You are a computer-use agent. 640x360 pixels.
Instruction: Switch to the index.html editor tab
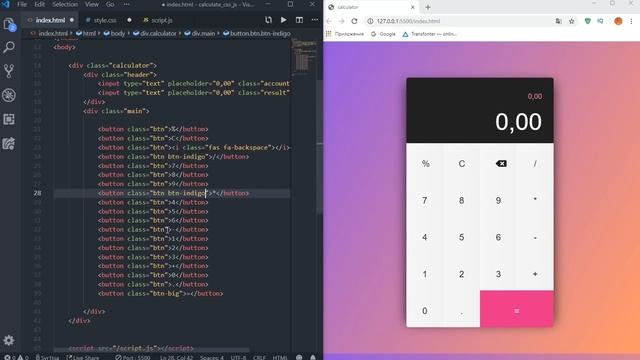click(x=50, y=20)
